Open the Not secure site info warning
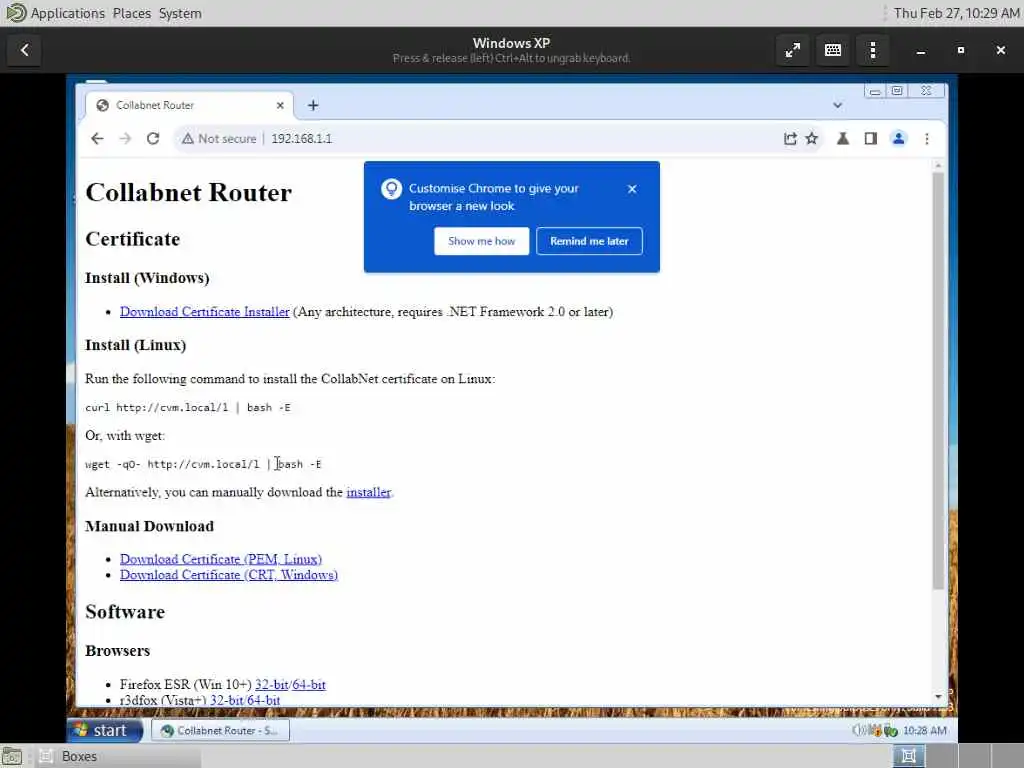Viewport: 1024px width, 768px height. tap(219, 138)
